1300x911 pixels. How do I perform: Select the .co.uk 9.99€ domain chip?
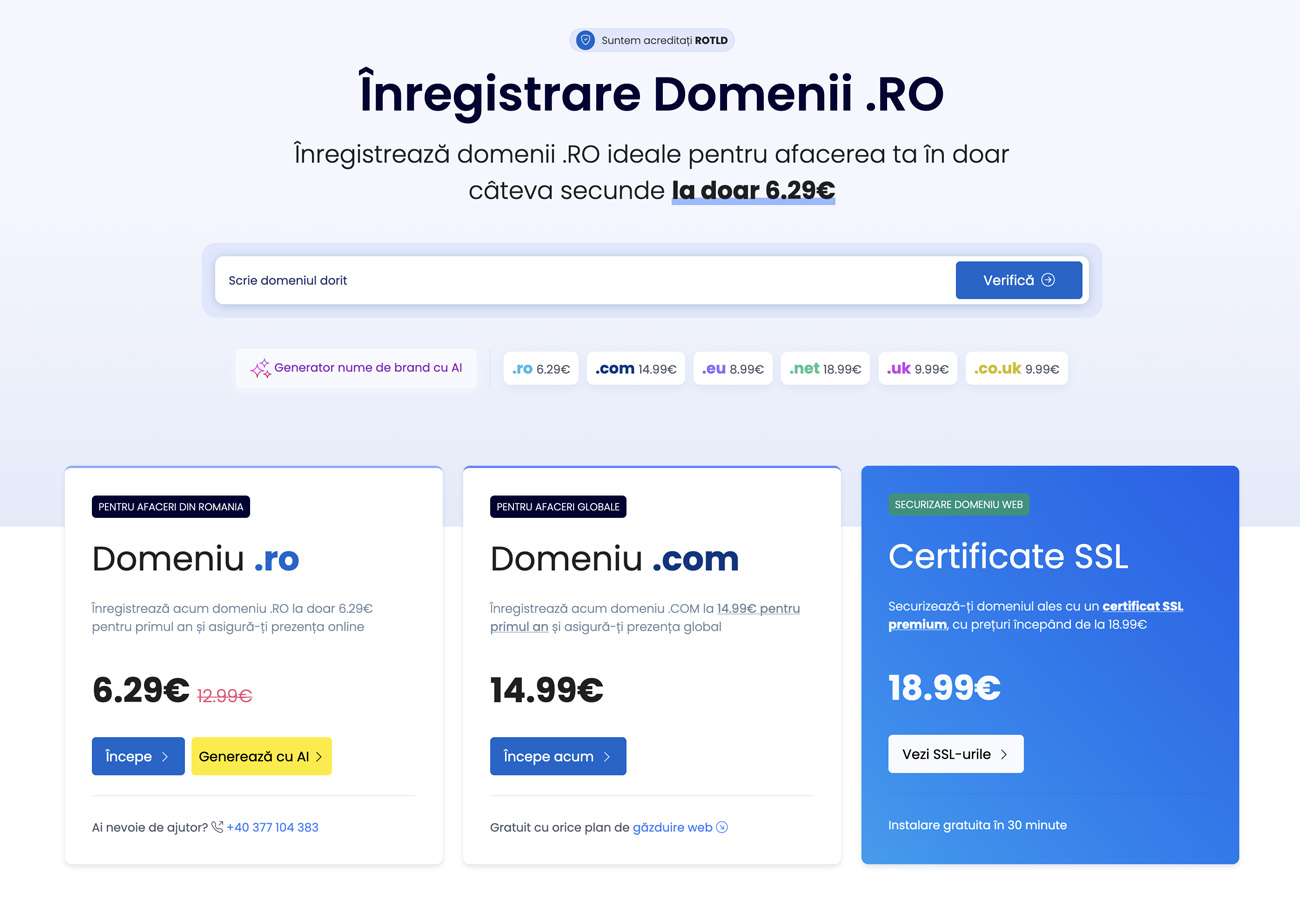1017,368
